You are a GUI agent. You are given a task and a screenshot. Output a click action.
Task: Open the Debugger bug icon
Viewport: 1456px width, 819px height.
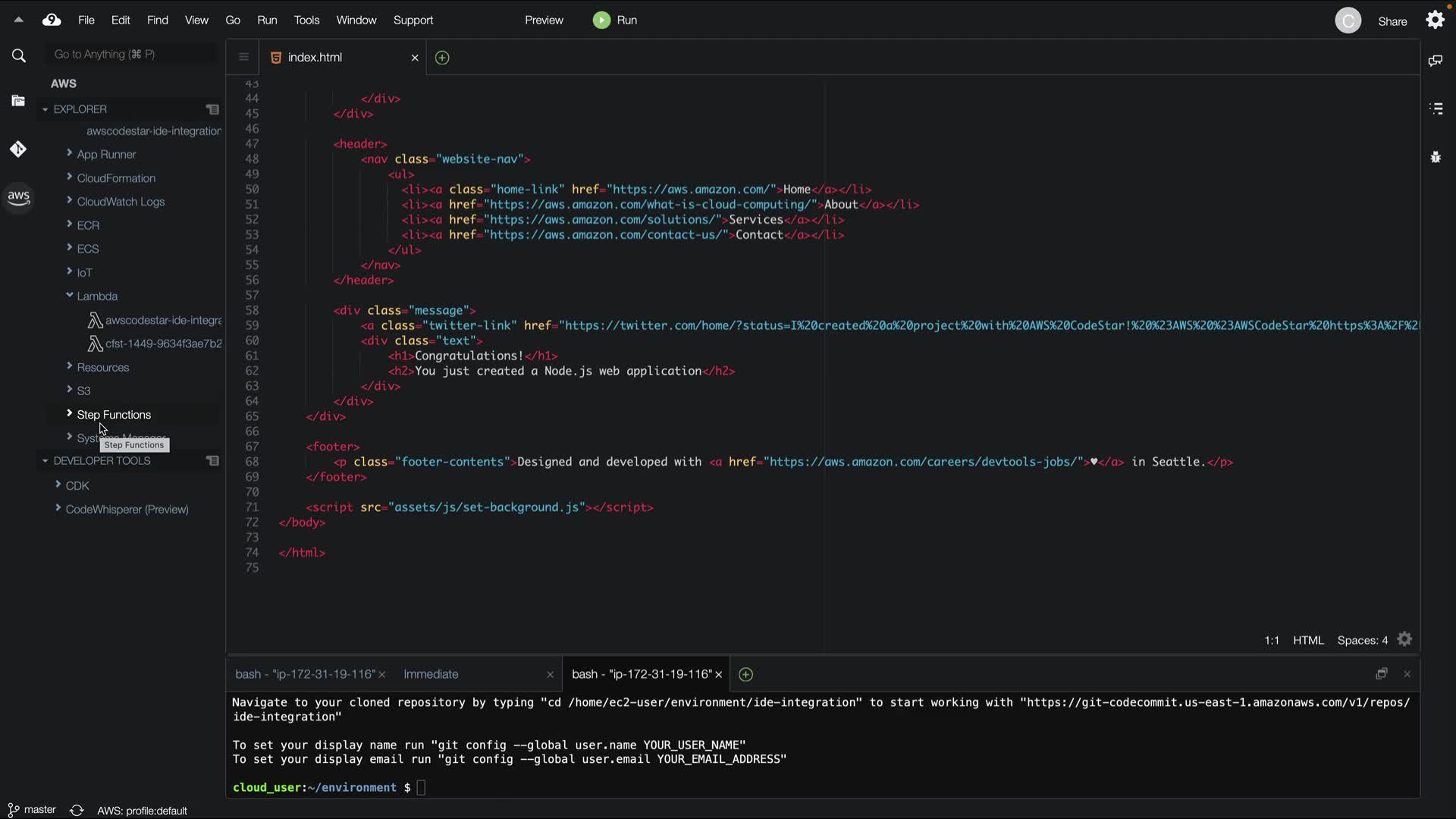pos(1436,157)
